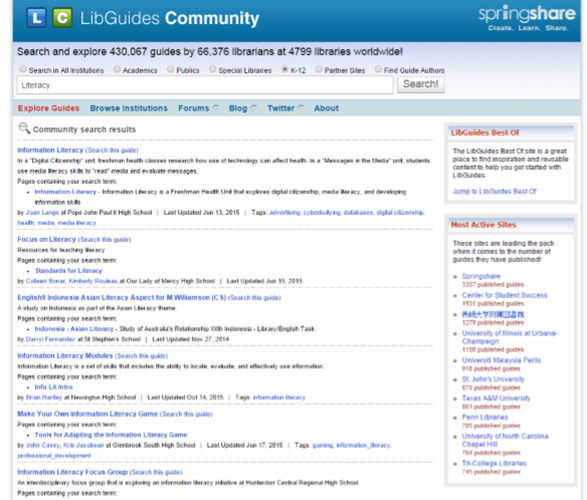Select the K-12 radio button
This screenshot has height=500, width=587.
pyautogui.click(x=285, y=69)
